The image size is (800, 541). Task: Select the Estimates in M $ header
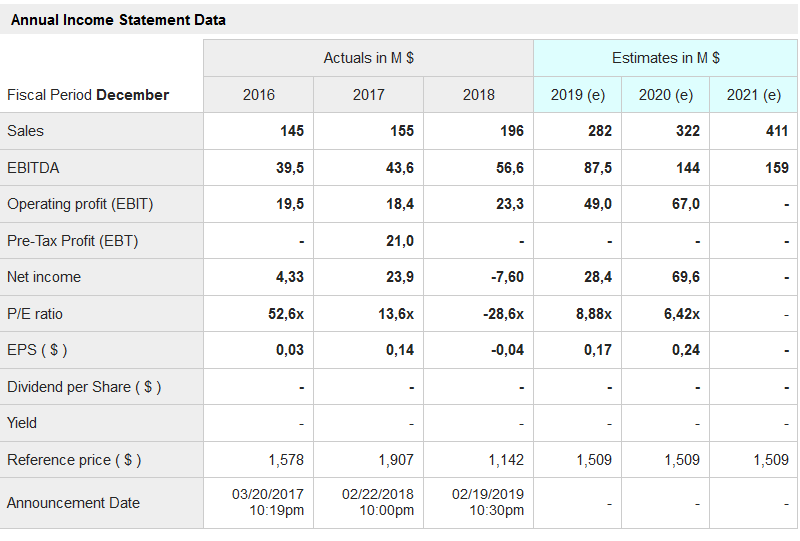point(665,58)
